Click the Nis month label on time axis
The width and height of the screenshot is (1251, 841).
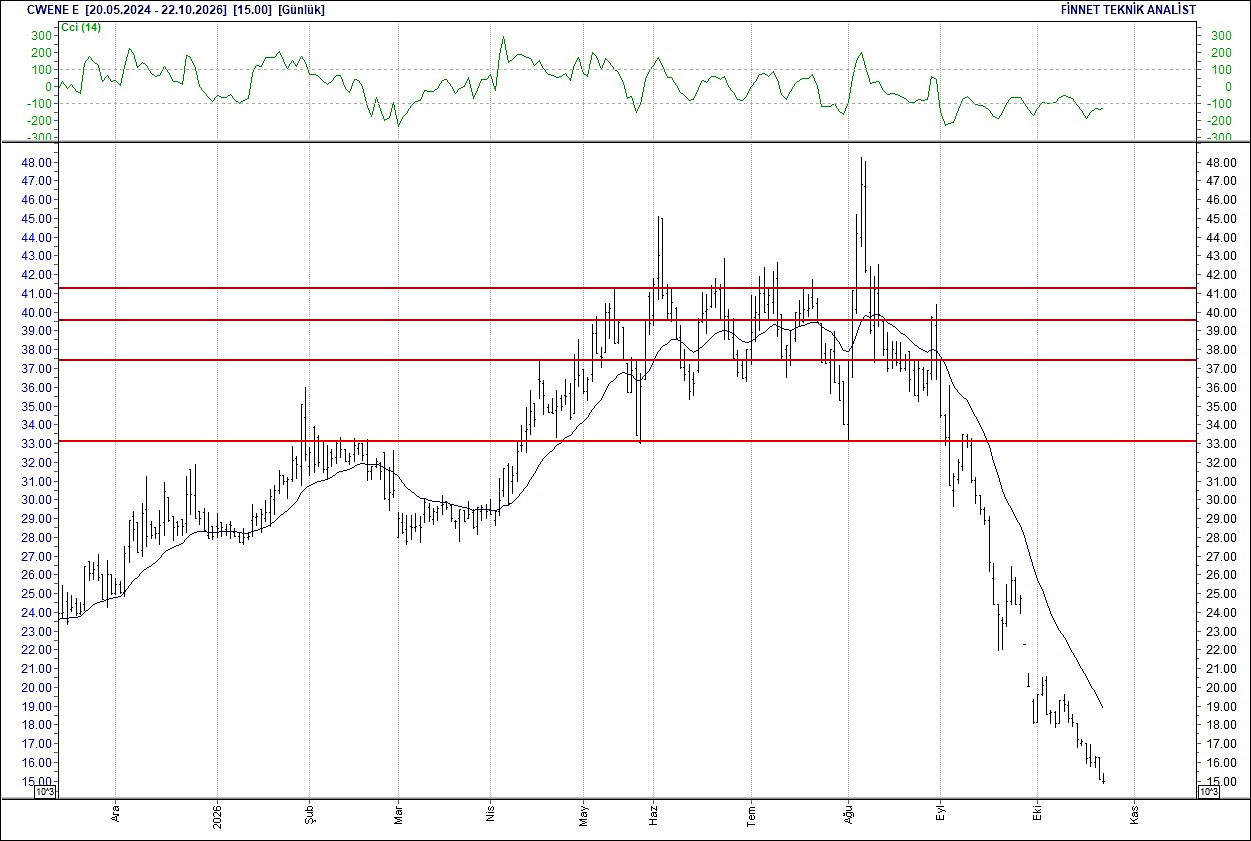pos(490,811)
